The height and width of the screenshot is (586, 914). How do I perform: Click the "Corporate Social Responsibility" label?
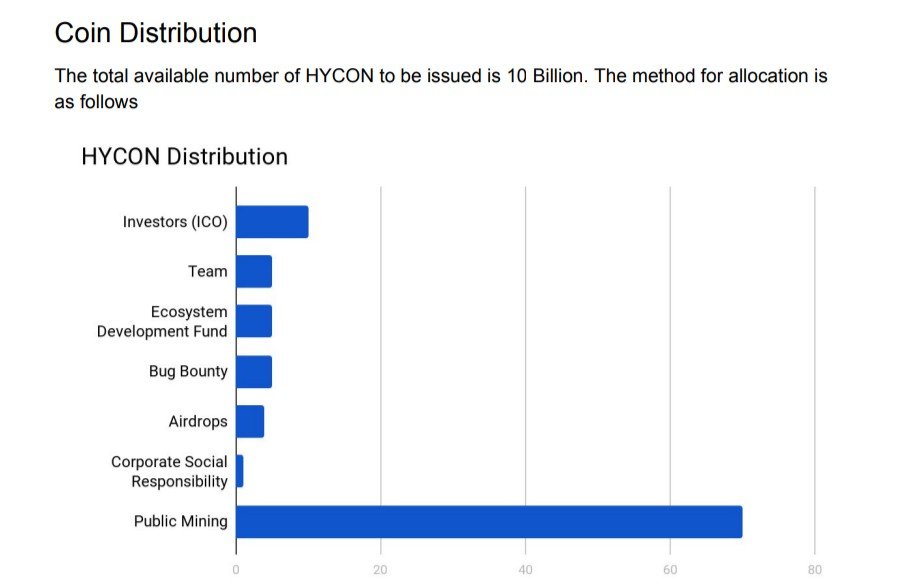(x=170, y=471)
